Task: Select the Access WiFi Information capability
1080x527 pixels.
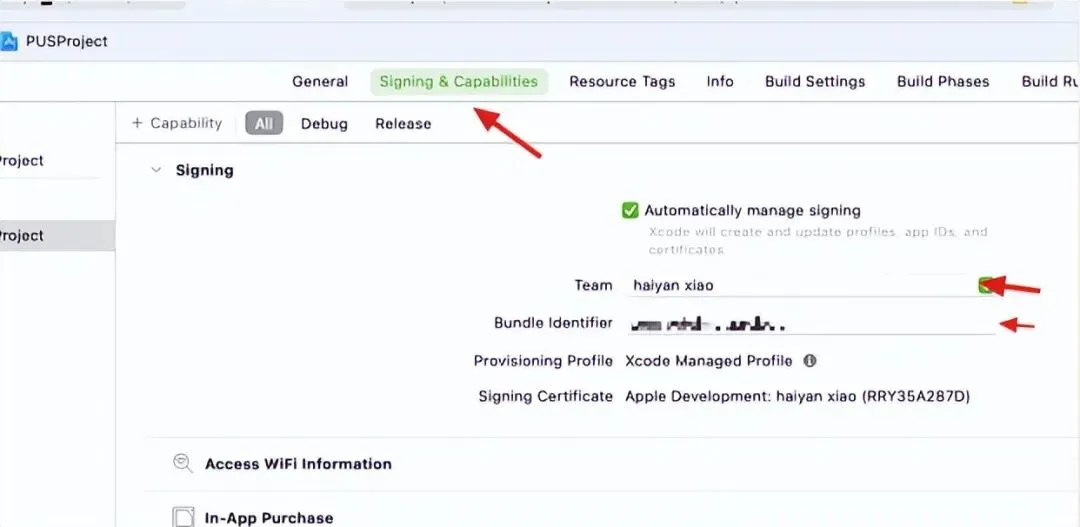Action: (298, 464)
